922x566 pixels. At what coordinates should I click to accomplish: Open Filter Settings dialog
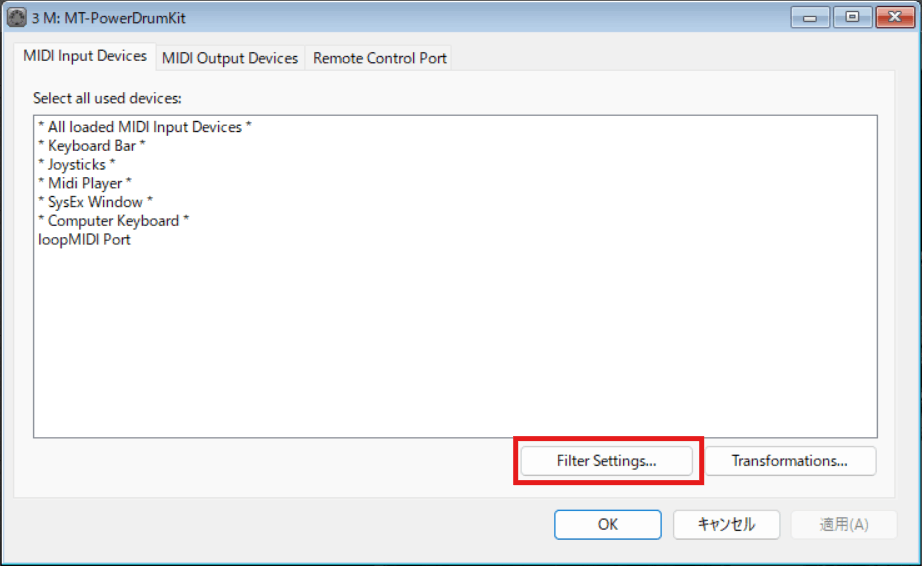click(x=606, y=461)
